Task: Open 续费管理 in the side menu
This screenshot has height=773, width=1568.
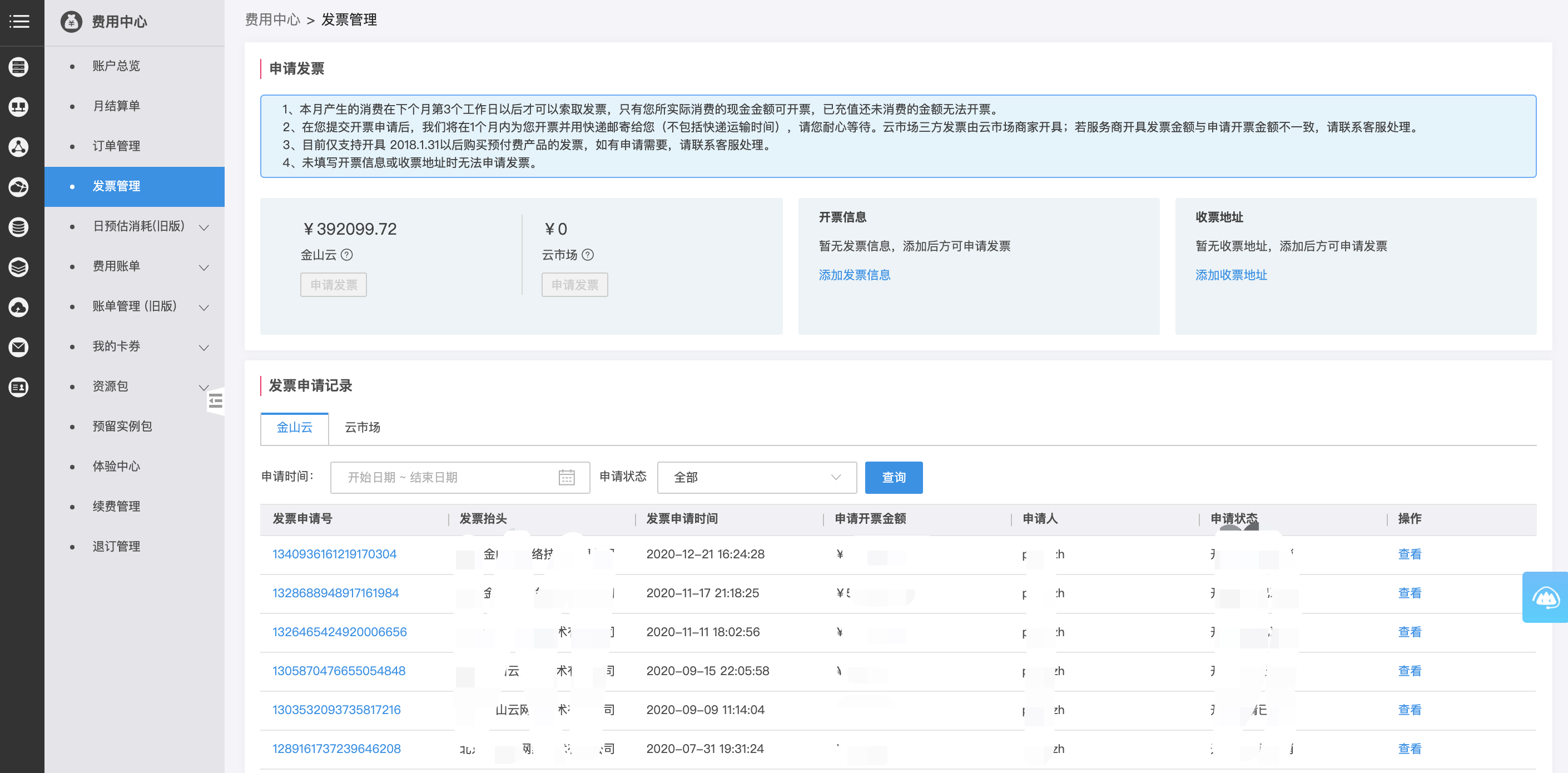Action: click(116, 507)
